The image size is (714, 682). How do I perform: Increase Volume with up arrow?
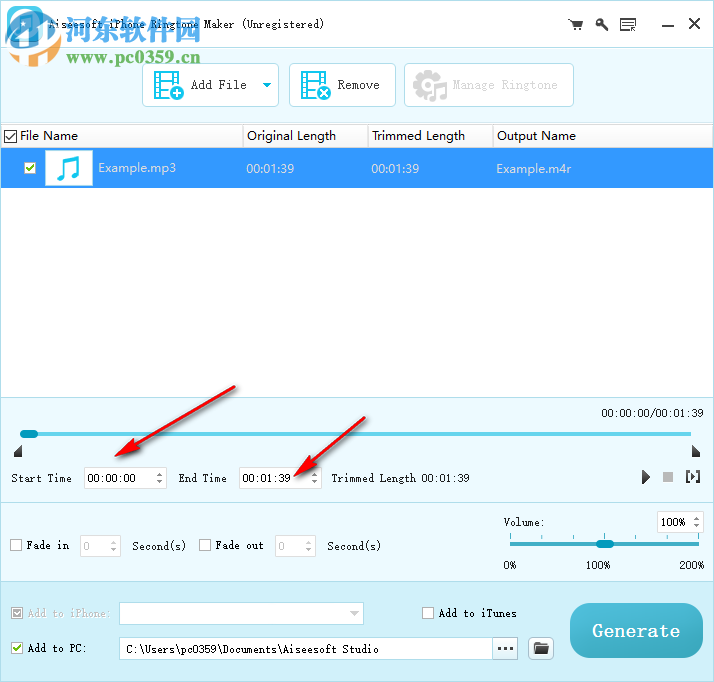696,518
